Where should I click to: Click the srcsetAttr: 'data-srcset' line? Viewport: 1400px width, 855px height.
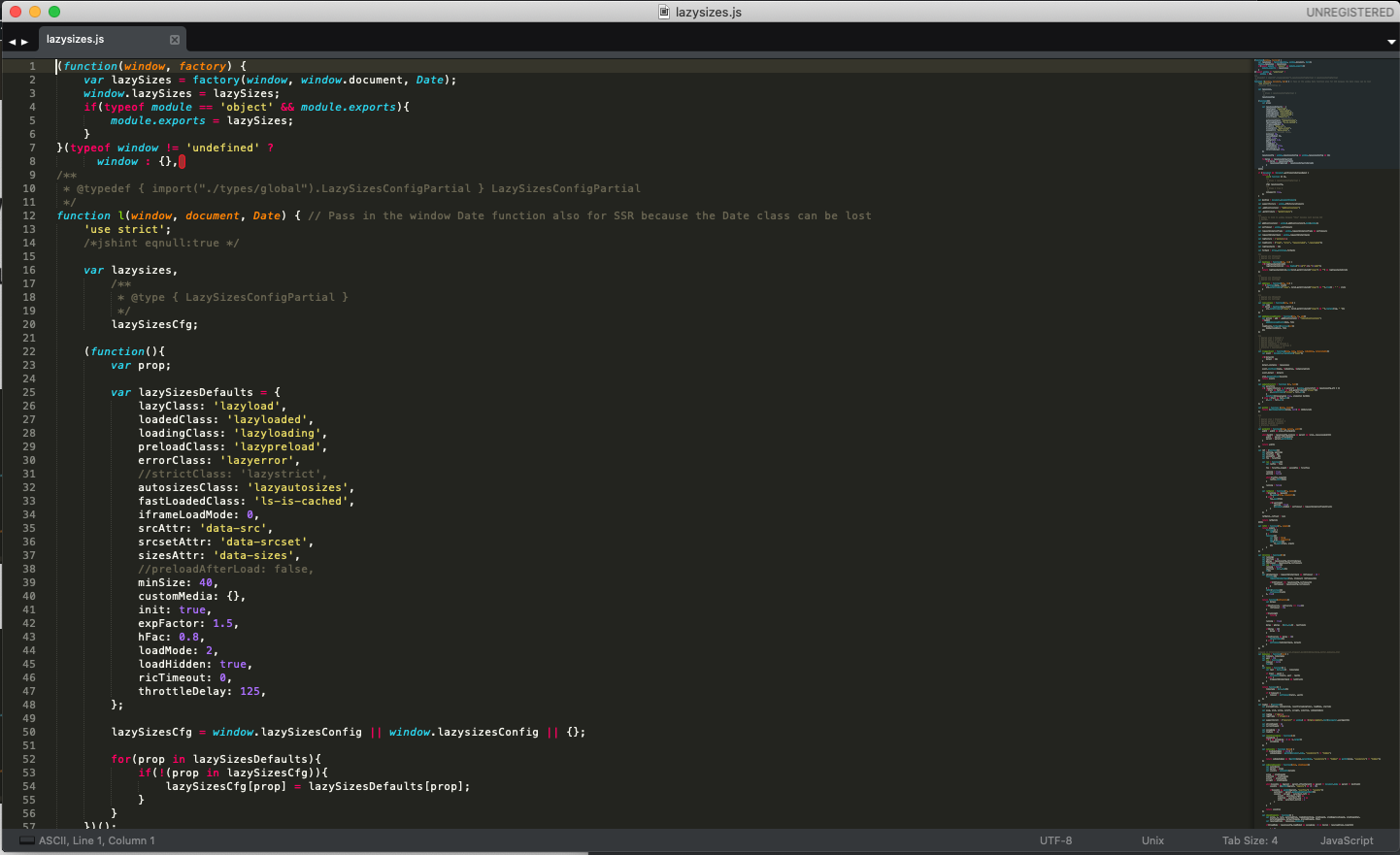(226, 542)
